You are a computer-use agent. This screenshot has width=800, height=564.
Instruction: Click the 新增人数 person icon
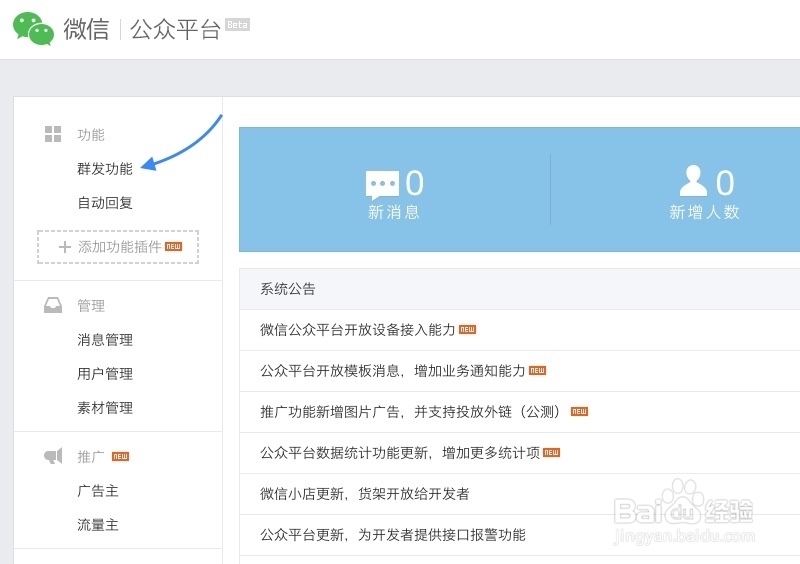(x=693, y=181)
